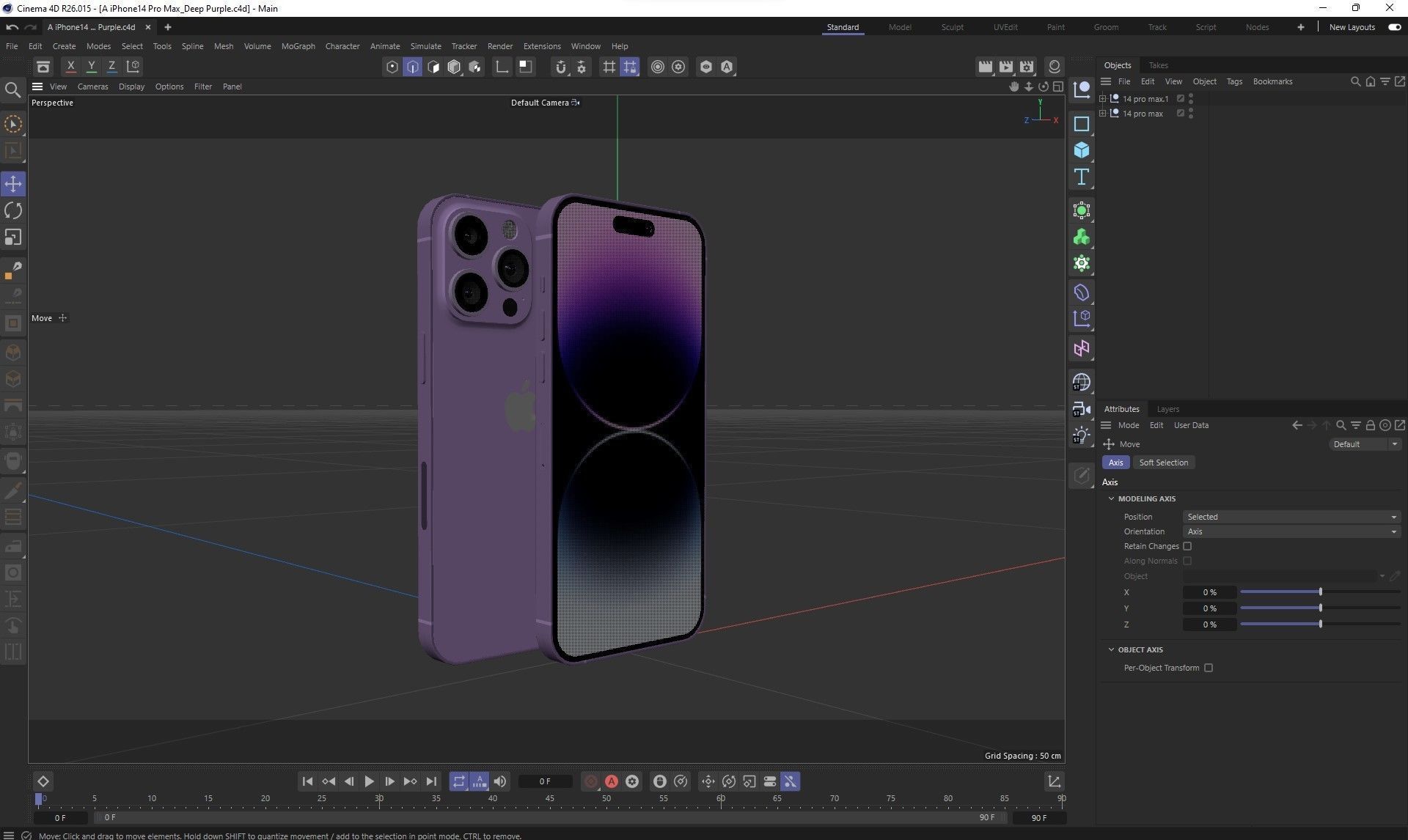Add a Cube primitive object
Image resolution: width=1408 pixels, height=840 pixels.
(x=1082, y=150)
